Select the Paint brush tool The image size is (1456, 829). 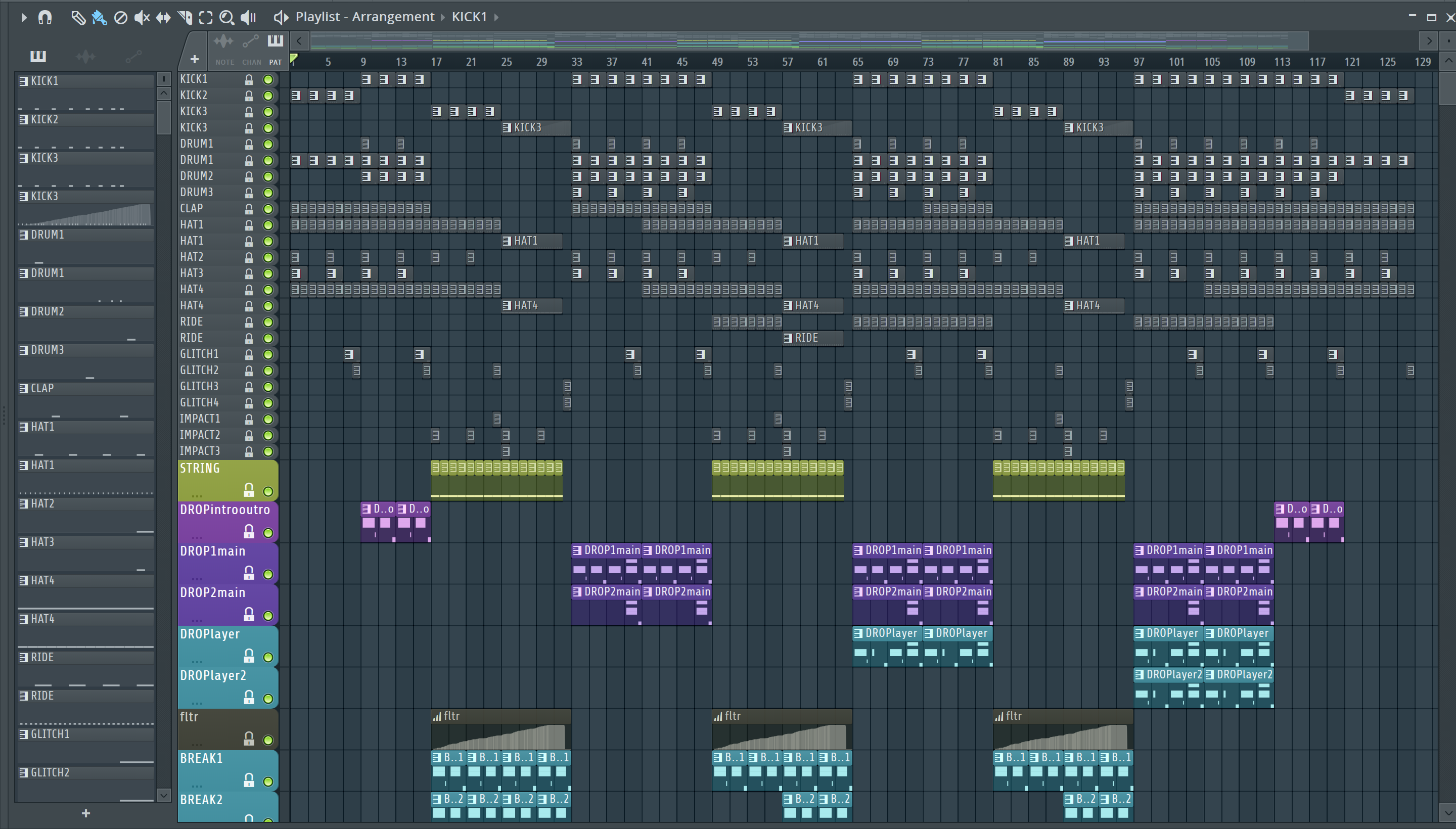(x=99, y=18)
